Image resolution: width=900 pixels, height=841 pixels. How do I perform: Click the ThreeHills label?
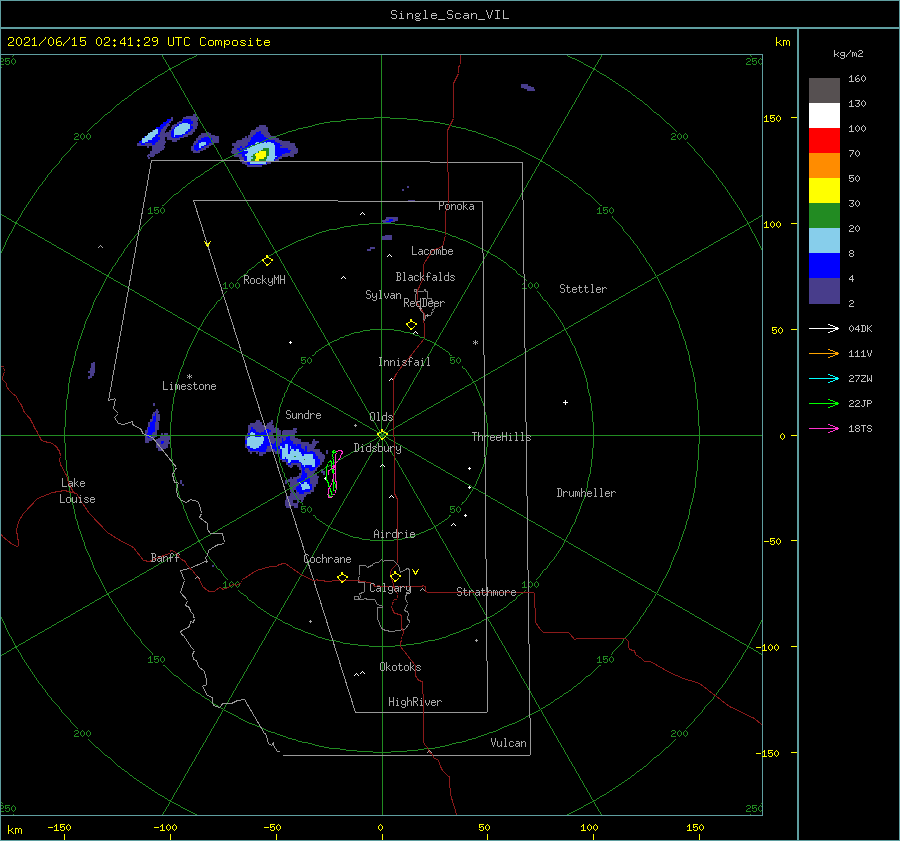click(501, 437)
